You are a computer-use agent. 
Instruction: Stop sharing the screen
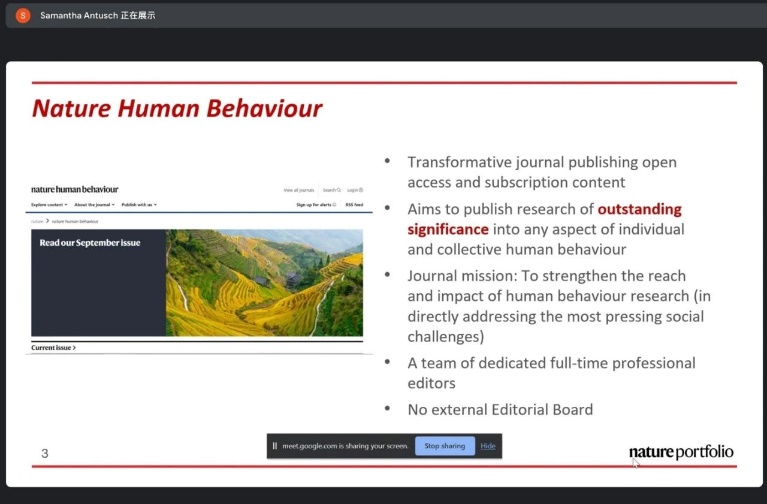click(445, 446)
